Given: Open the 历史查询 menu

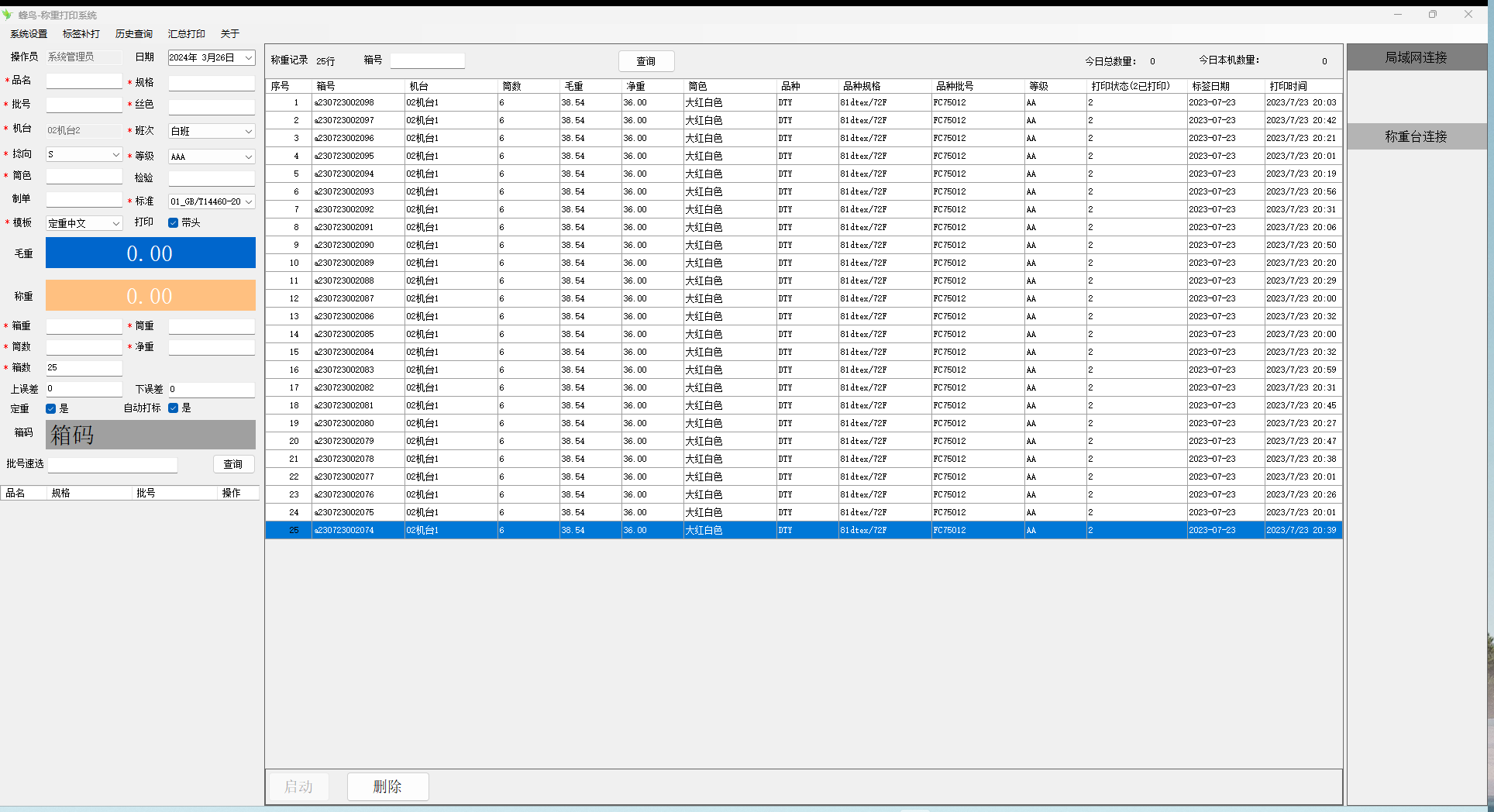Looking at the screenshot, I should coord(134,34).
